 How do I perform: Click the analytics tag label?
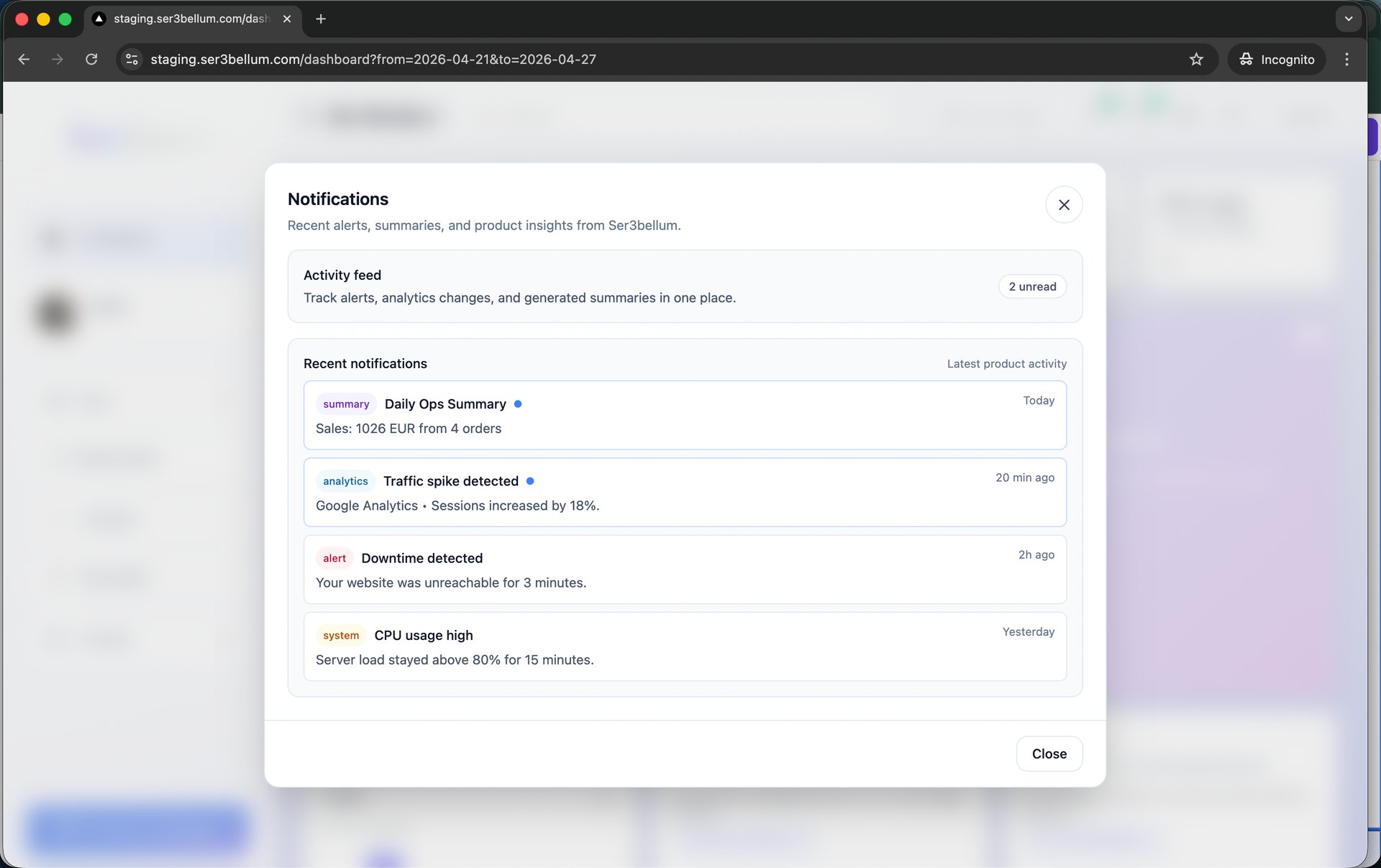pyautogui.click(x=345, y=481)
